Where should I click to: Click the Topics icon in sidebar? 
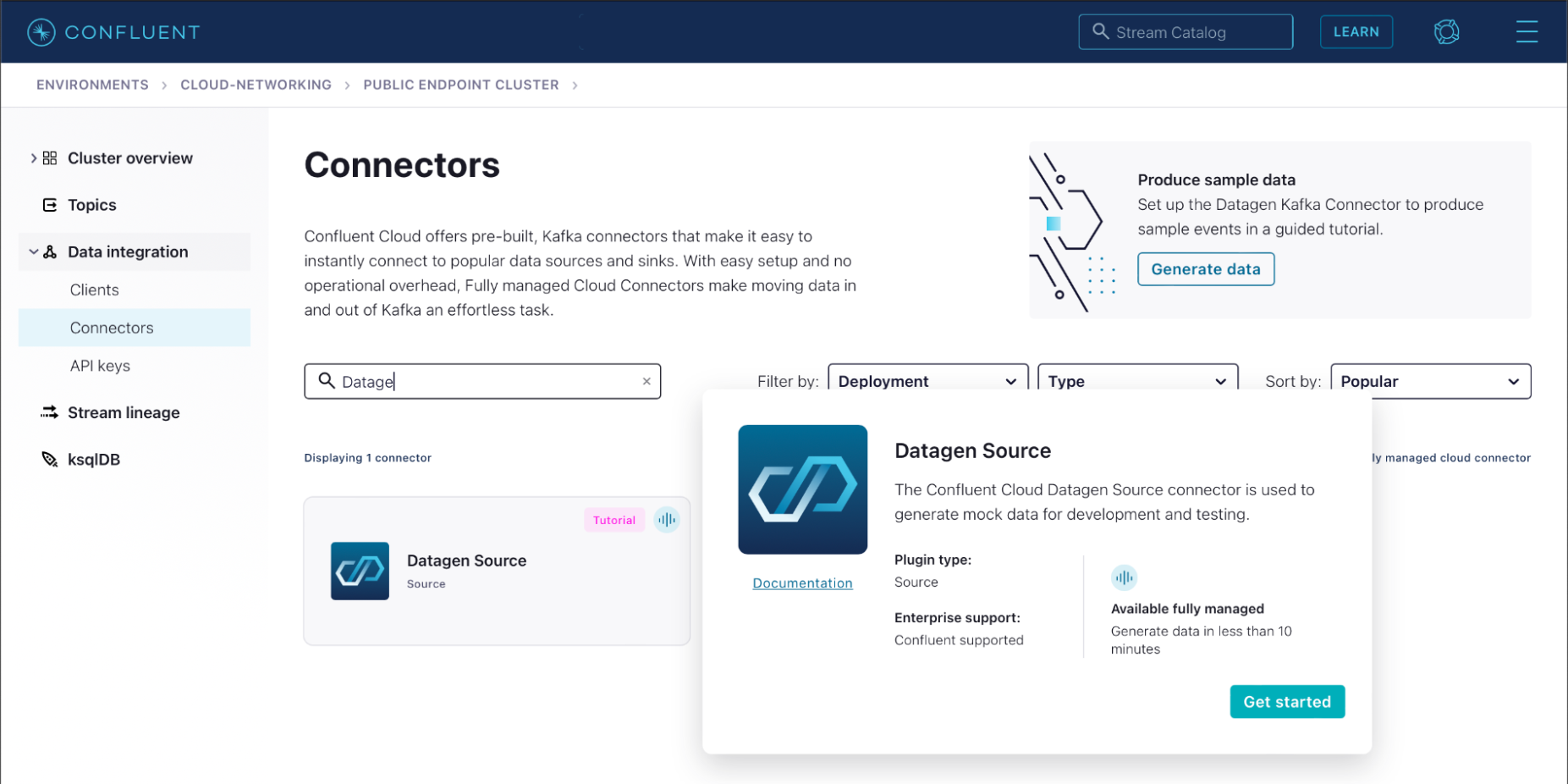(50, 205)
